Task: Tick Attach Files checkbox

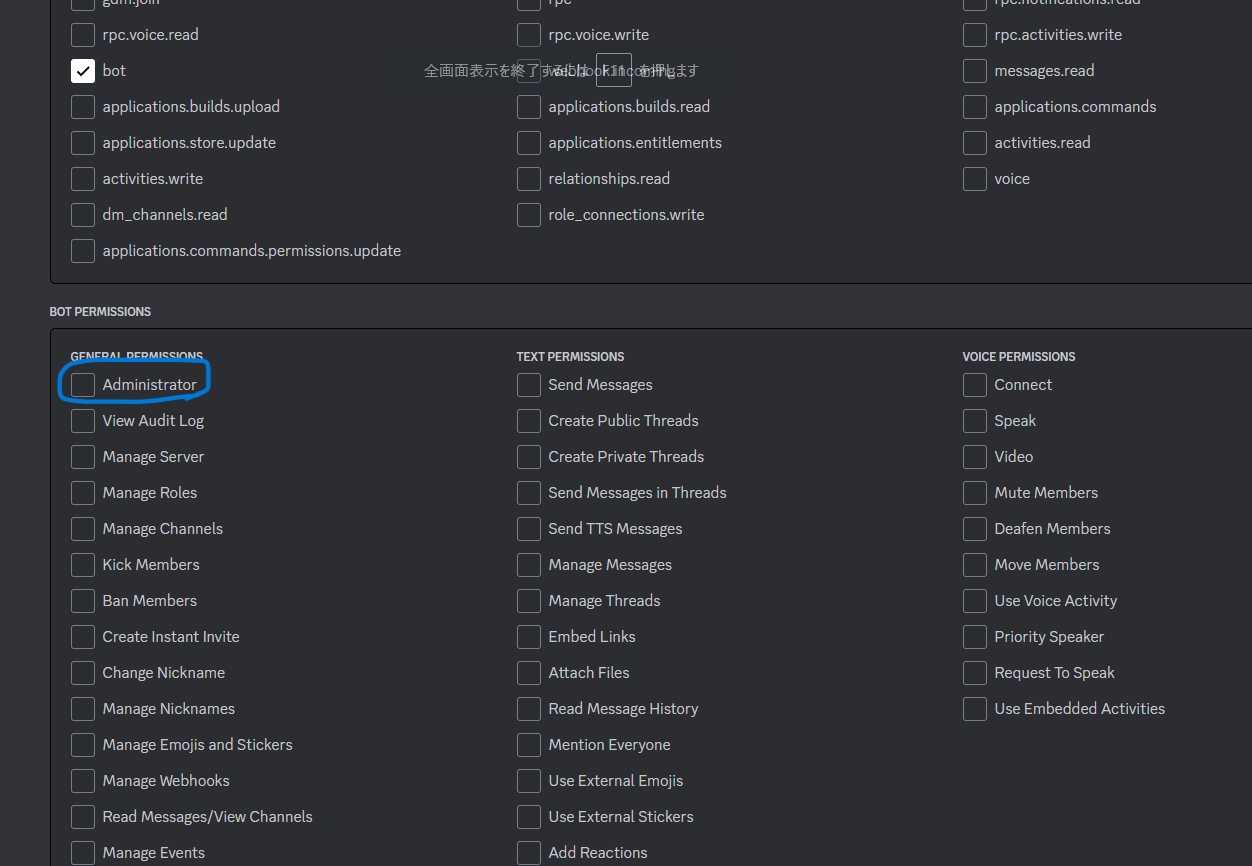Action: coord(529,673)
